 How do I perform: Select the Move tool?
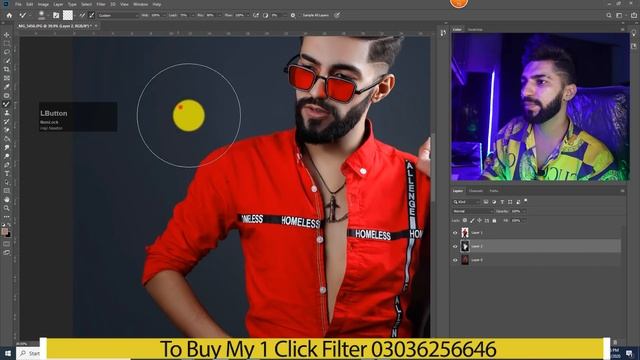coord(7,35)
